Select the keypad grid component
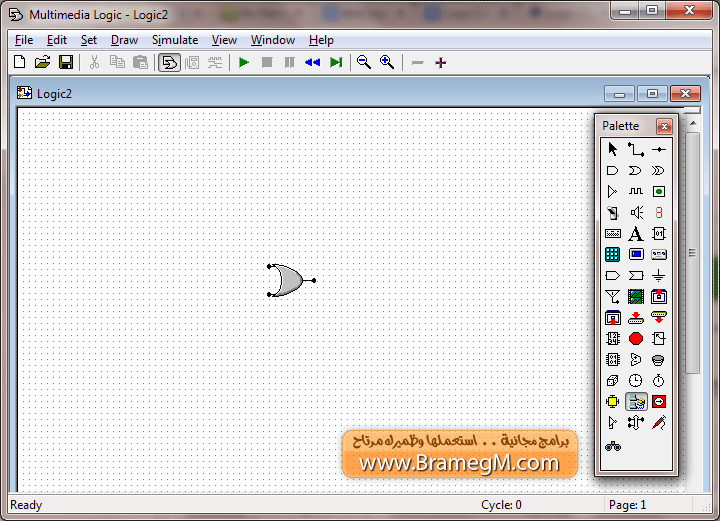Screen dimensions: 720x521 click(613, 254)
